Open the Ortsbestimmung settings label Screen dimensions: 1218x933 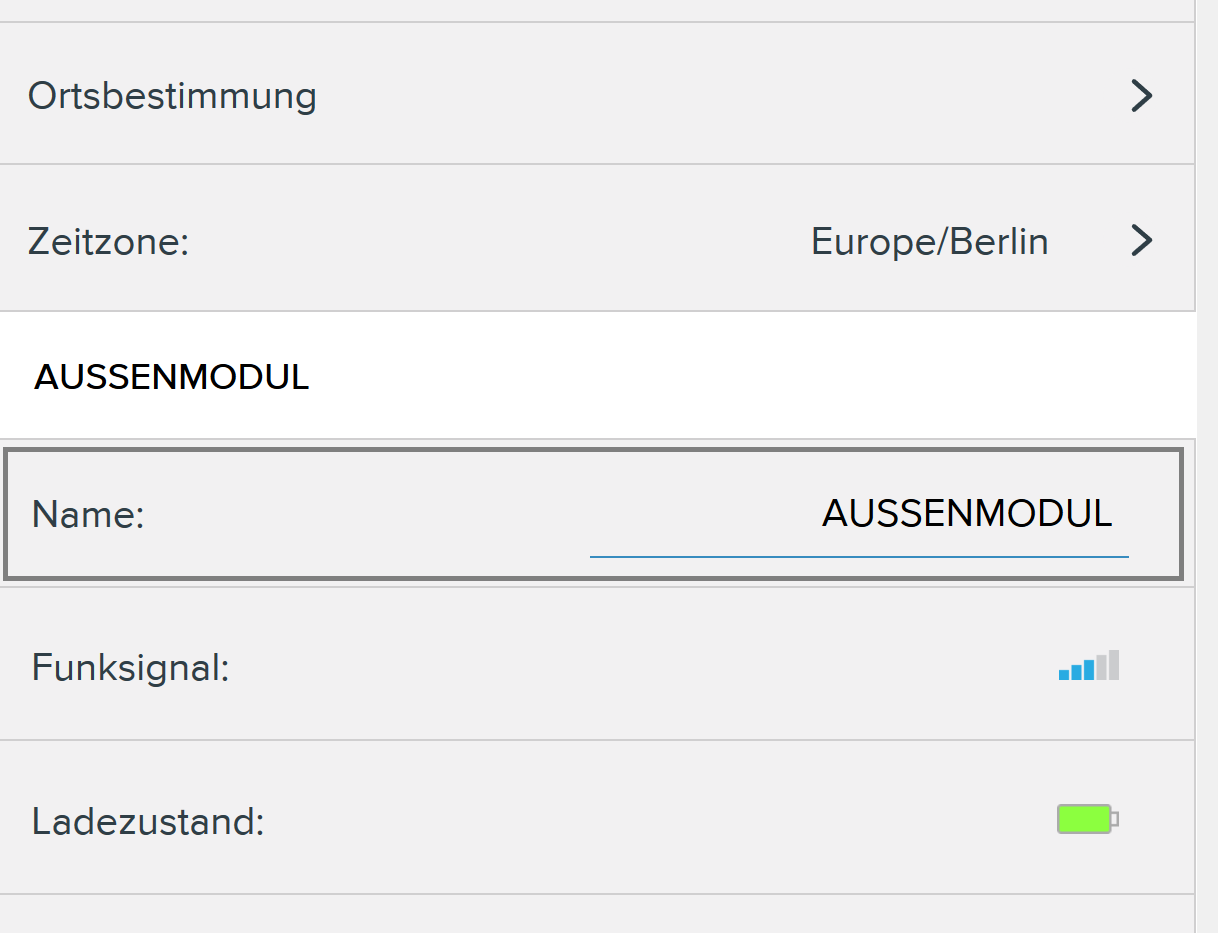tap(172, 96)
